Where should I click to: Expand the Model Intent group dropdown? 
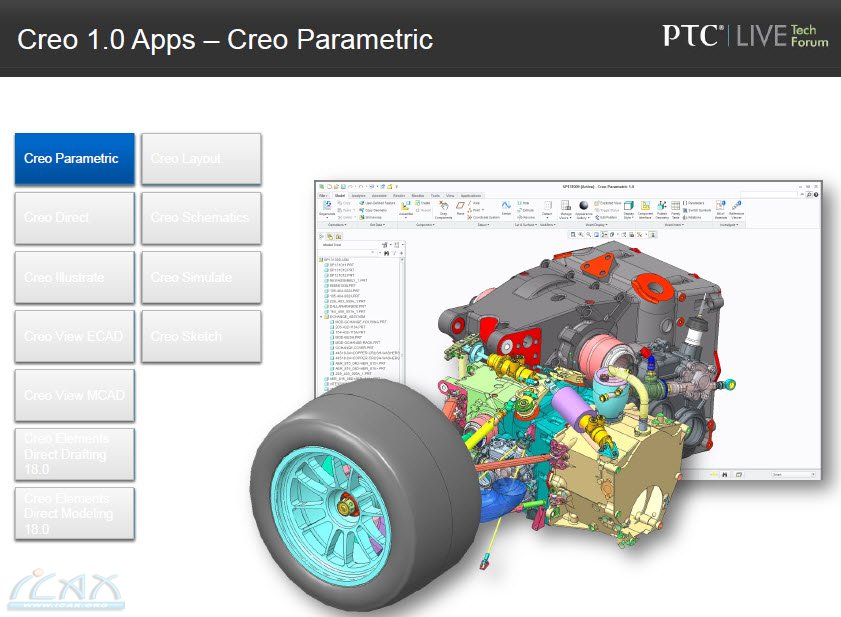click(674, 225)
